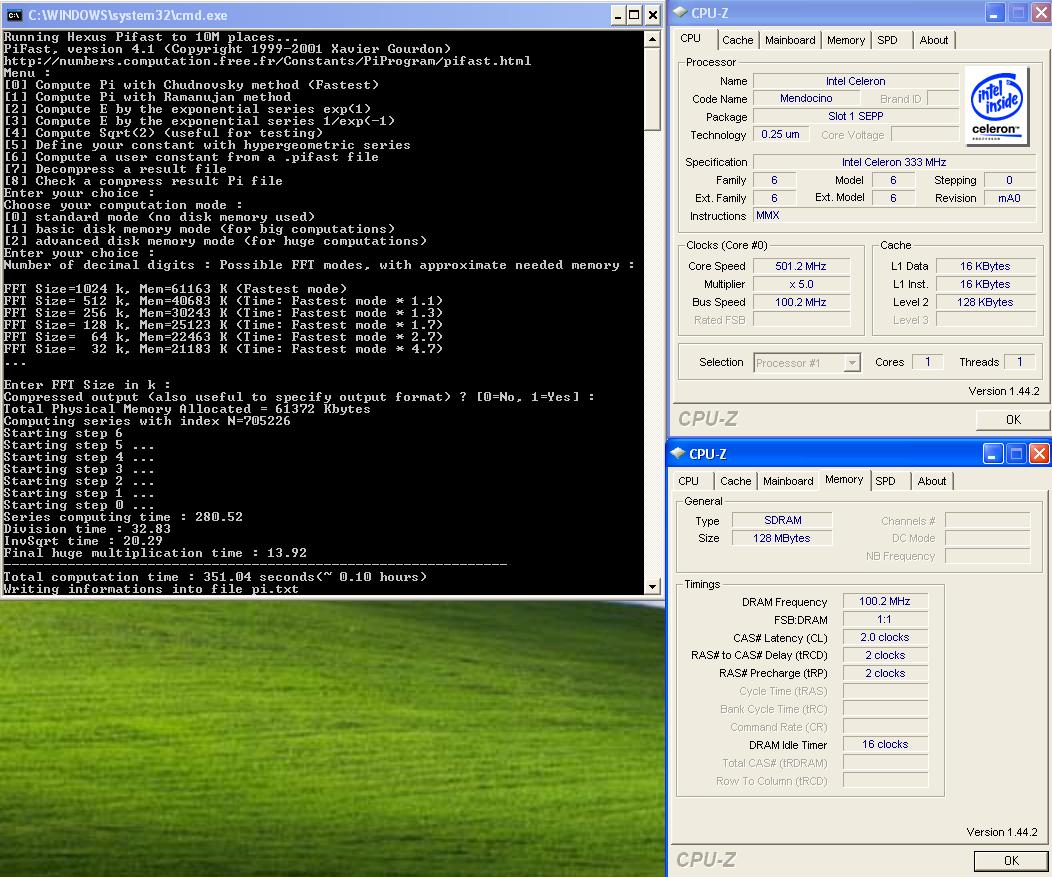This screenshot has width=1052, height=877.
Task: Select the CPU tab in top CPU-Z window
Action: [690, 38]
